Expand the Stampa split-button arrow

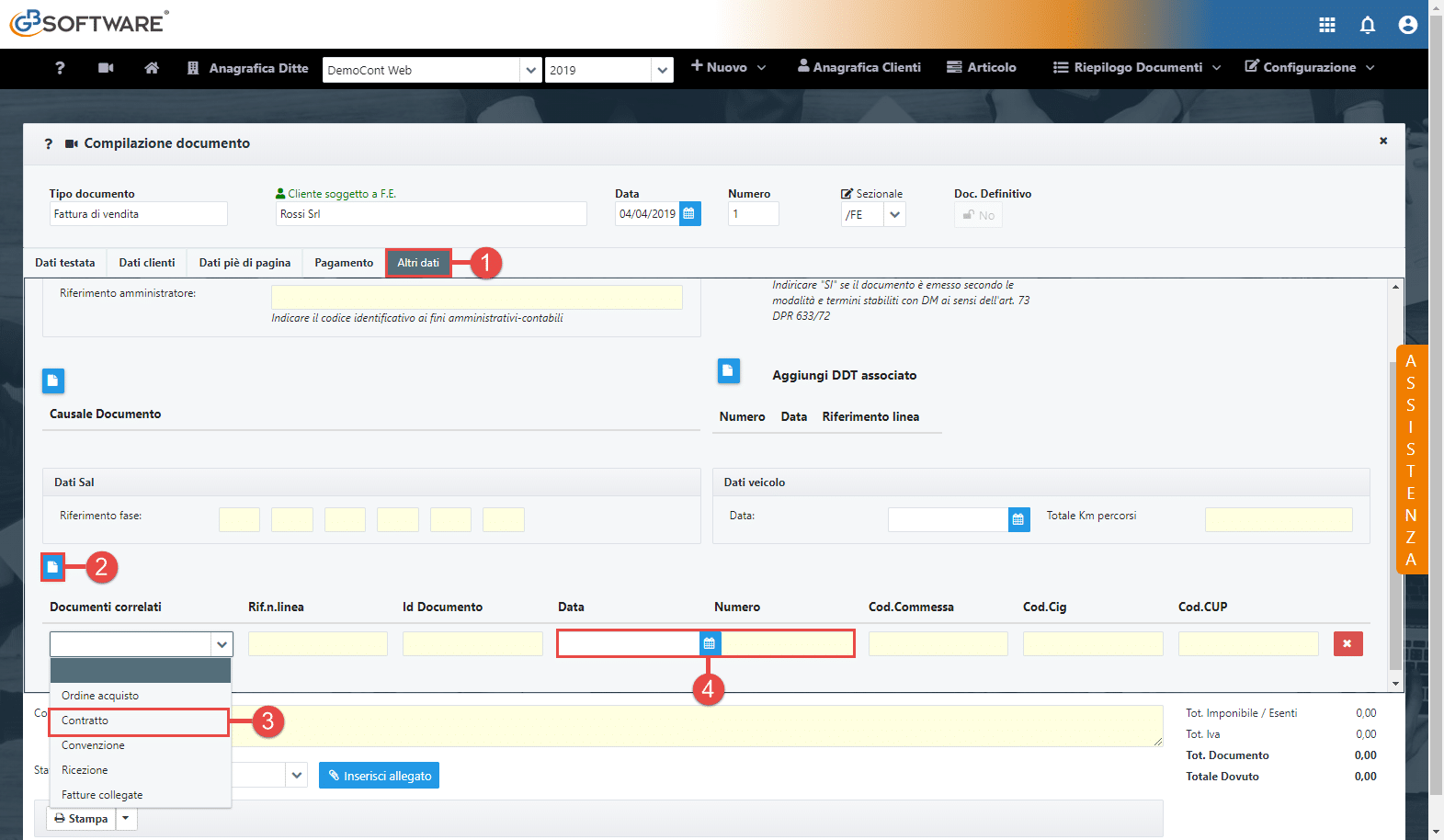coord(126,818)
